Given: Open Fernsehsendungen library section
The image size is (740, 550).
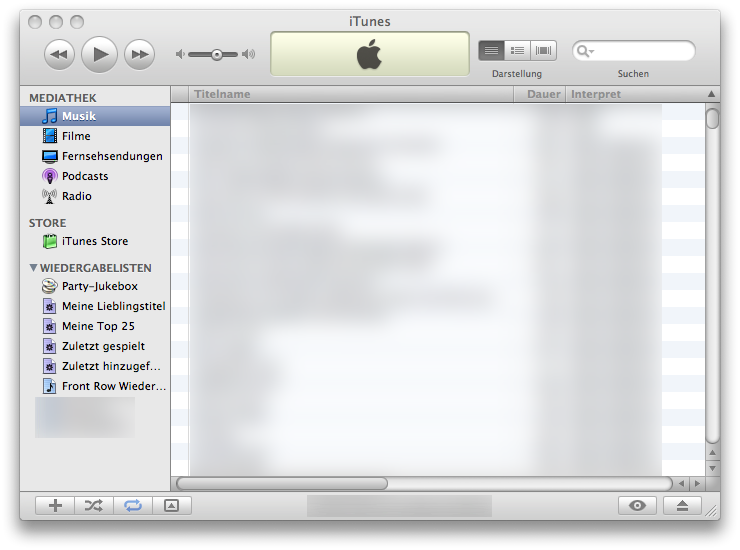Looking at the screenshot, I should 95,156.
